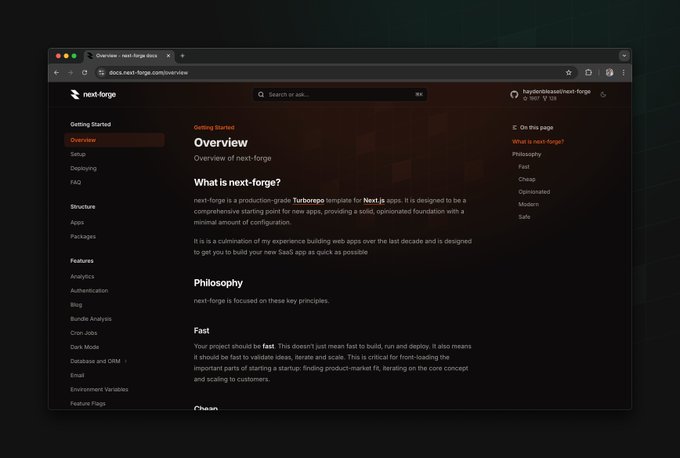Click the Overview page heading
The width and height of the screenshot is (680, 458).
(221, 143)
